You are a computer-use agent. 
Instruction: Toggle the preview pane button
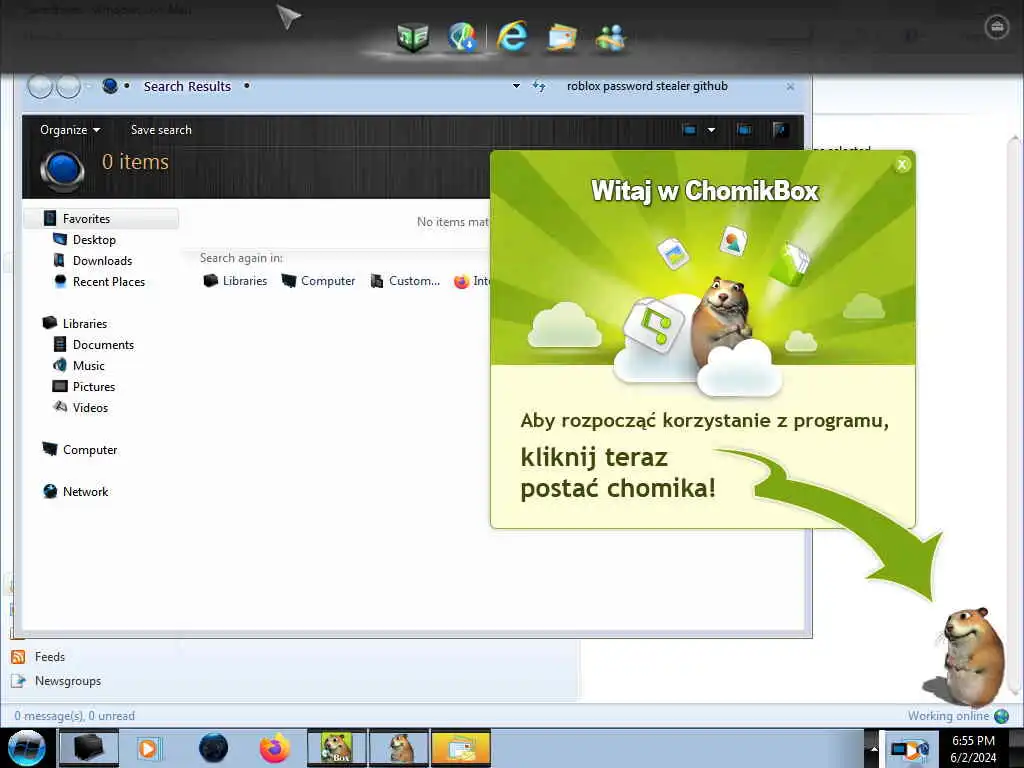tap(744, 129)
